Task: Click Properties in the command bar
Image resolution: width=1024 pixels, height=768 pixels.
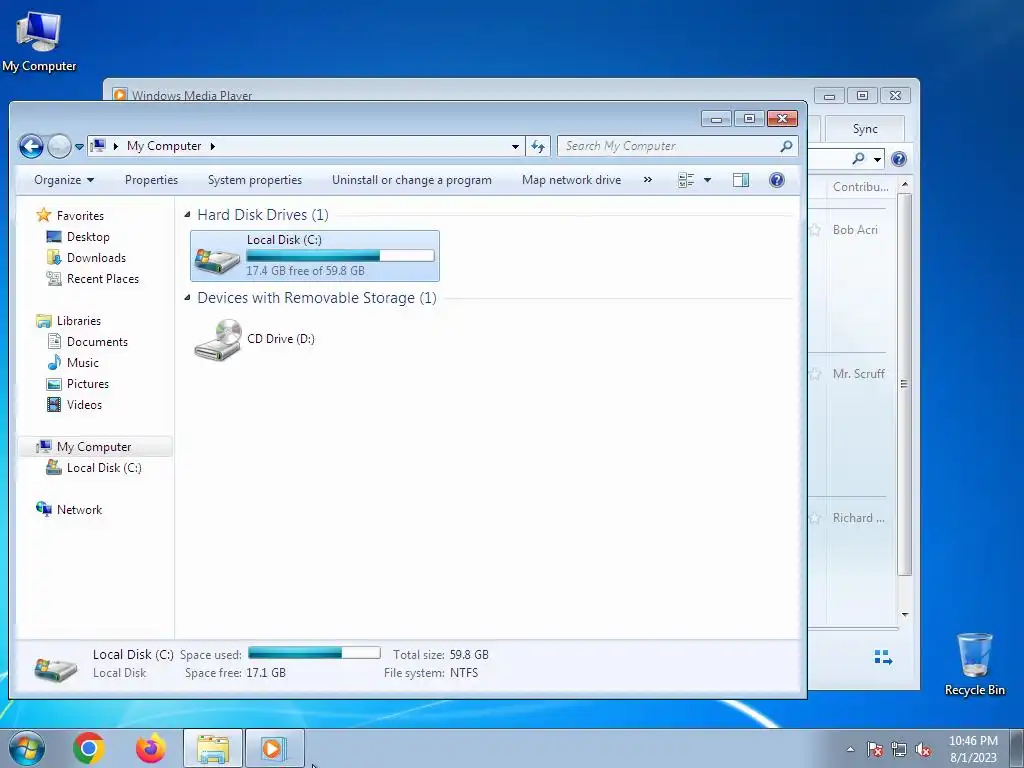Action: [151, 180]
